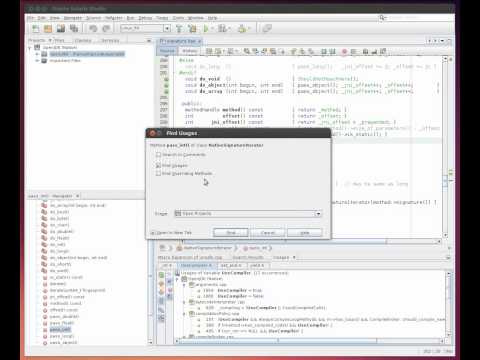Click the Find button in dialog
Viewport: 480px width, 360px height.
coord(231,233)
